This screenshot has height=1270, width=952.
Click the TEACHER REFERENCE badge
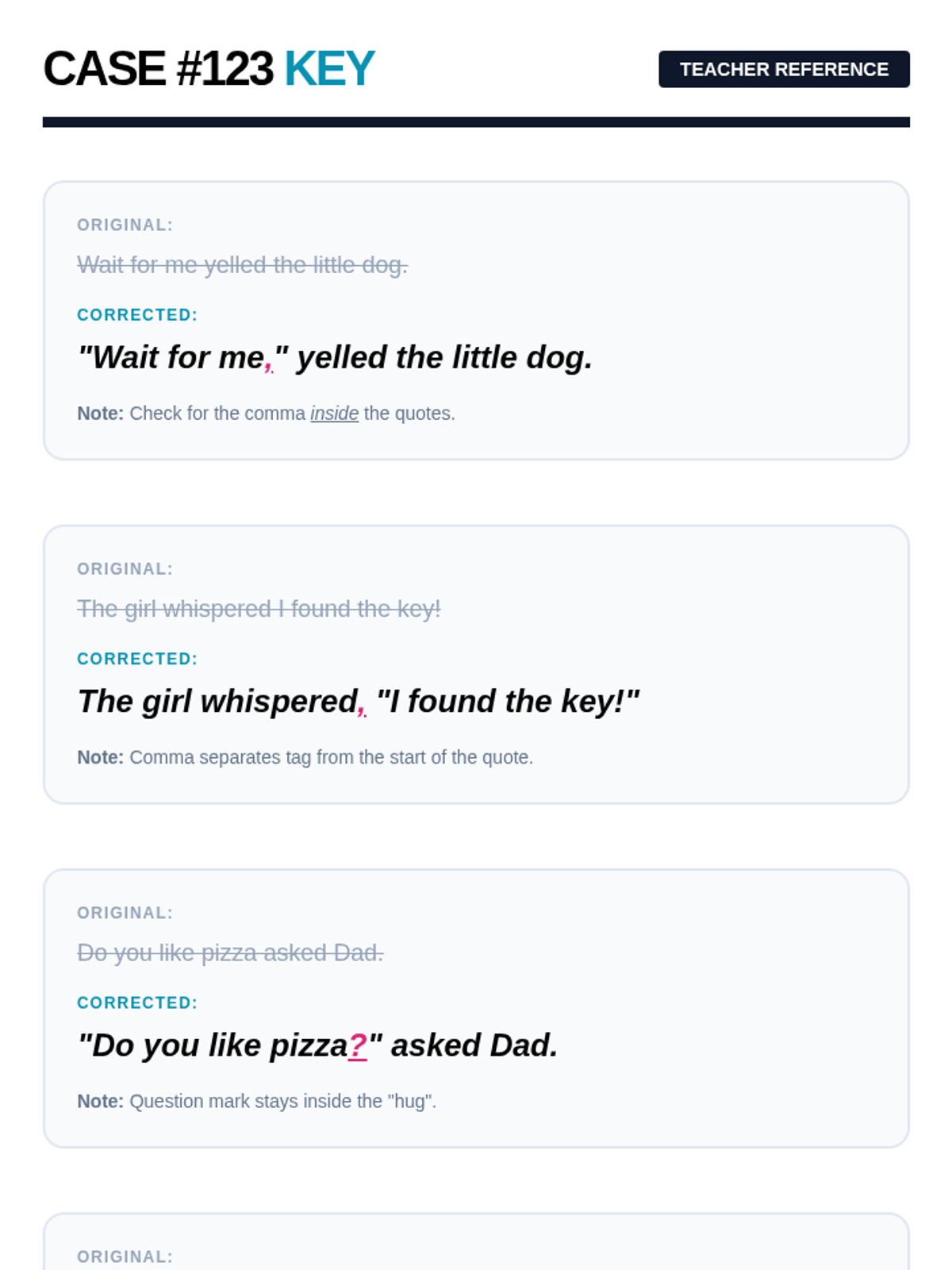784,70
